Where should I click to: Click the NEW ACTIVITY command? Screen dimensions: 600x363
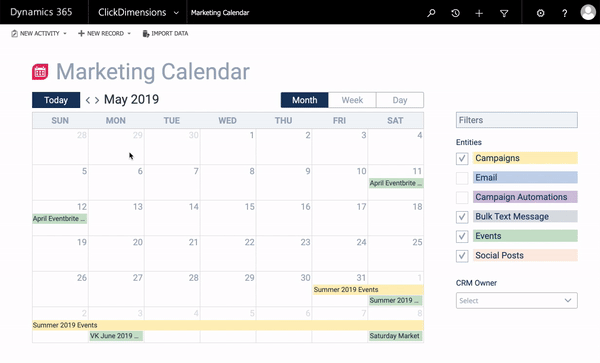coord(40,34)
